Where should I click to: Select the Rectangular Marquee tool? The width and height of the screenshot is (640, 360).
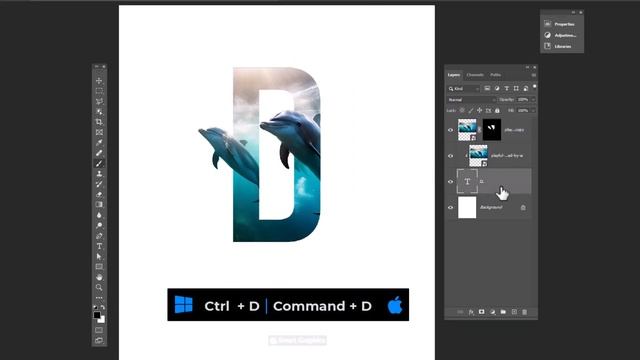click(x=99, y=91)
